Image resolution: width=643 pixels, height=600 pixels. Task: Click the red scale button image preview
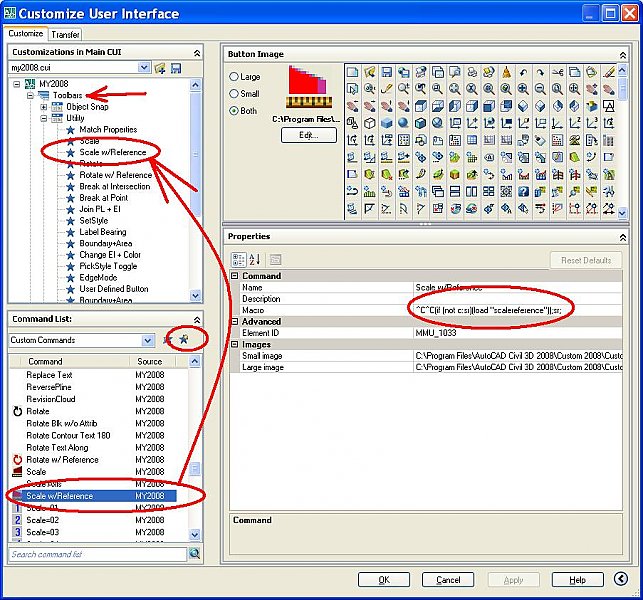pyautogui.click(x=309, y=88)
